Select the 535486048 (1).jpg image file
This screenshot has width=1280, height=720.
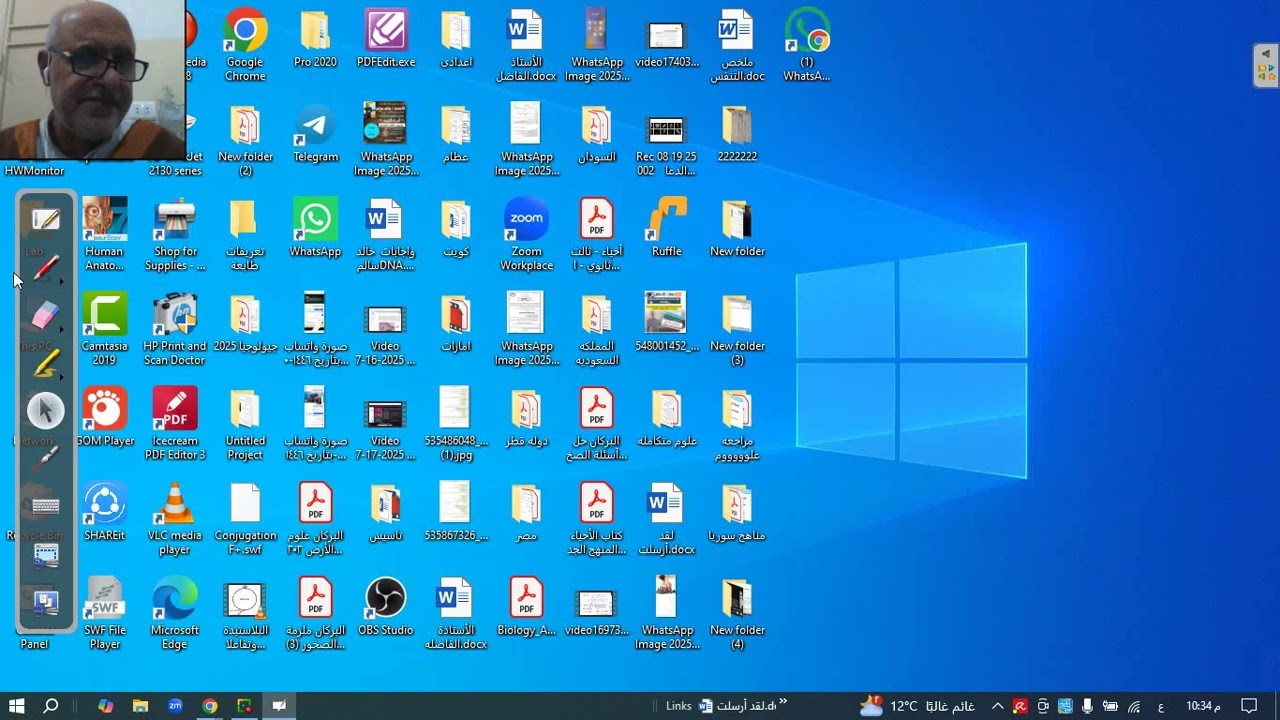click(456, 425)
